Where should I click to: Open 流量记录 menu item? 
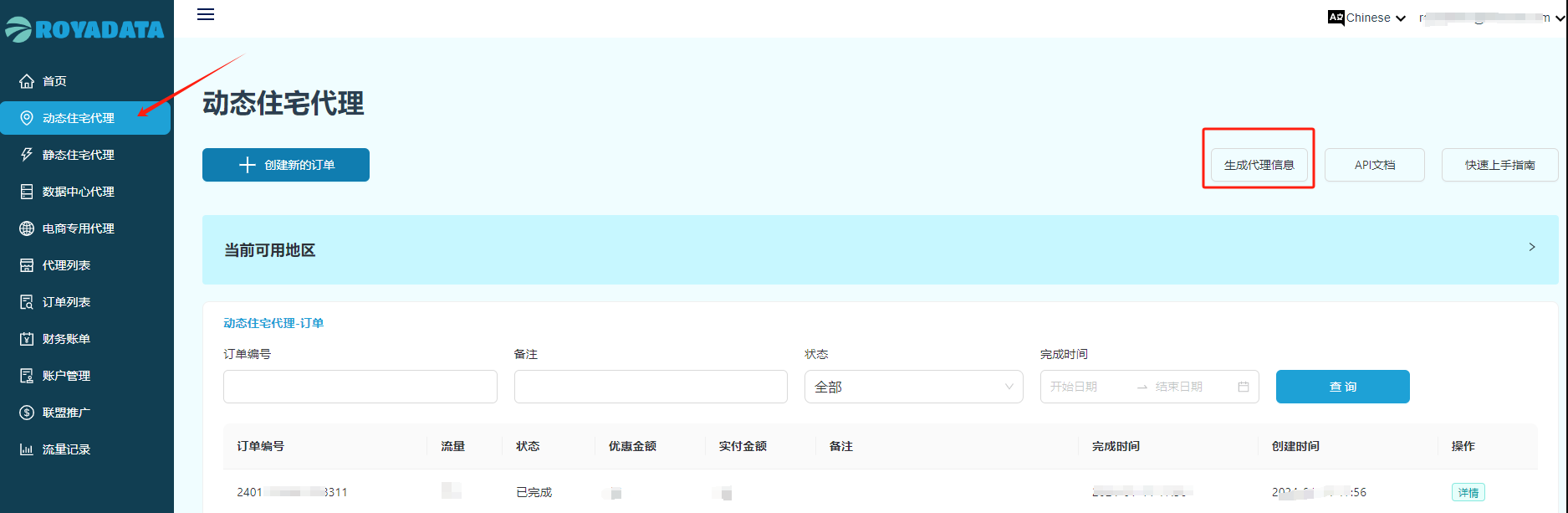pos(86,449)
